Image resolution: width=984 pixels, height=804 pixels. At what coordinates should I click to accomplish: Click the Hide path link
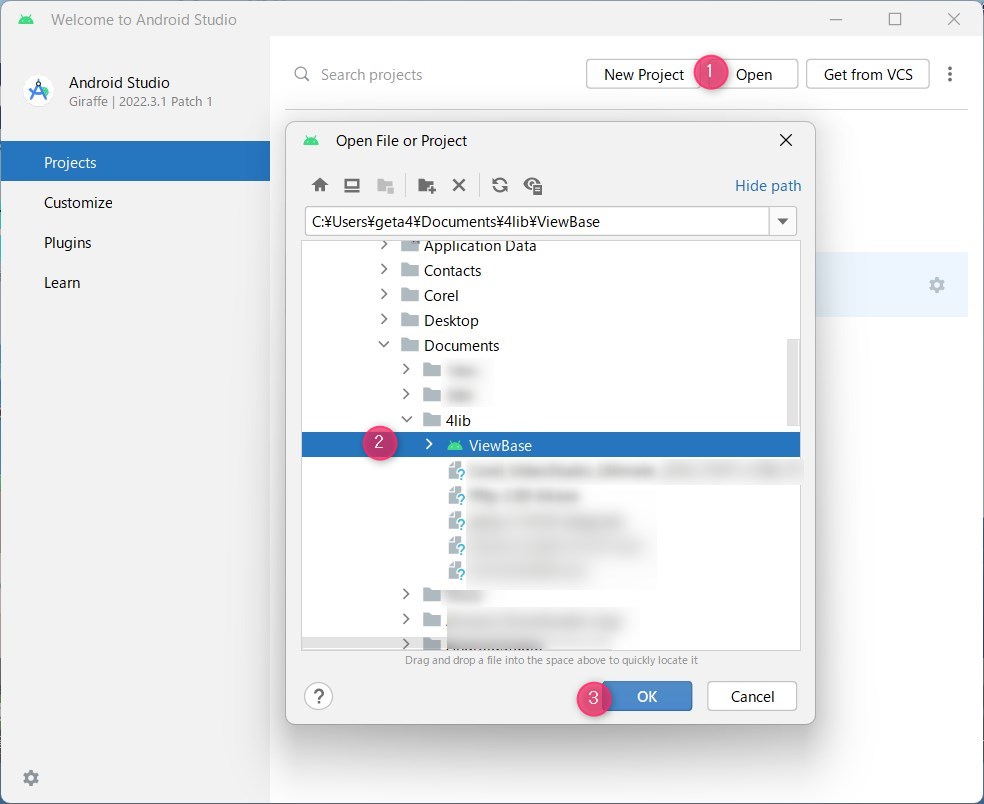click(767, 186)
